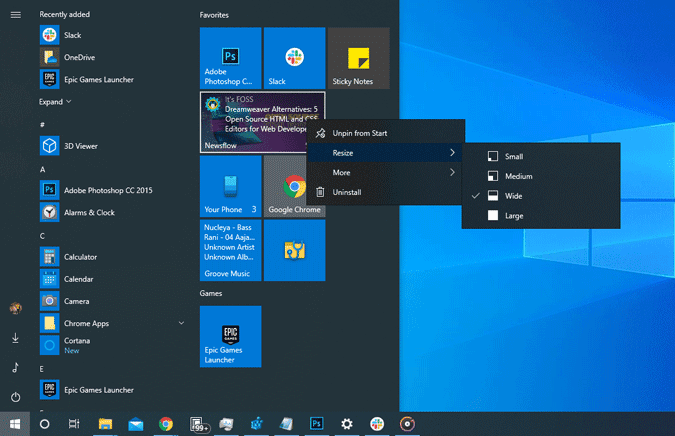Screen dimensions: 675x436
Task: Expand the Recently added list
Action: [55, 102]
